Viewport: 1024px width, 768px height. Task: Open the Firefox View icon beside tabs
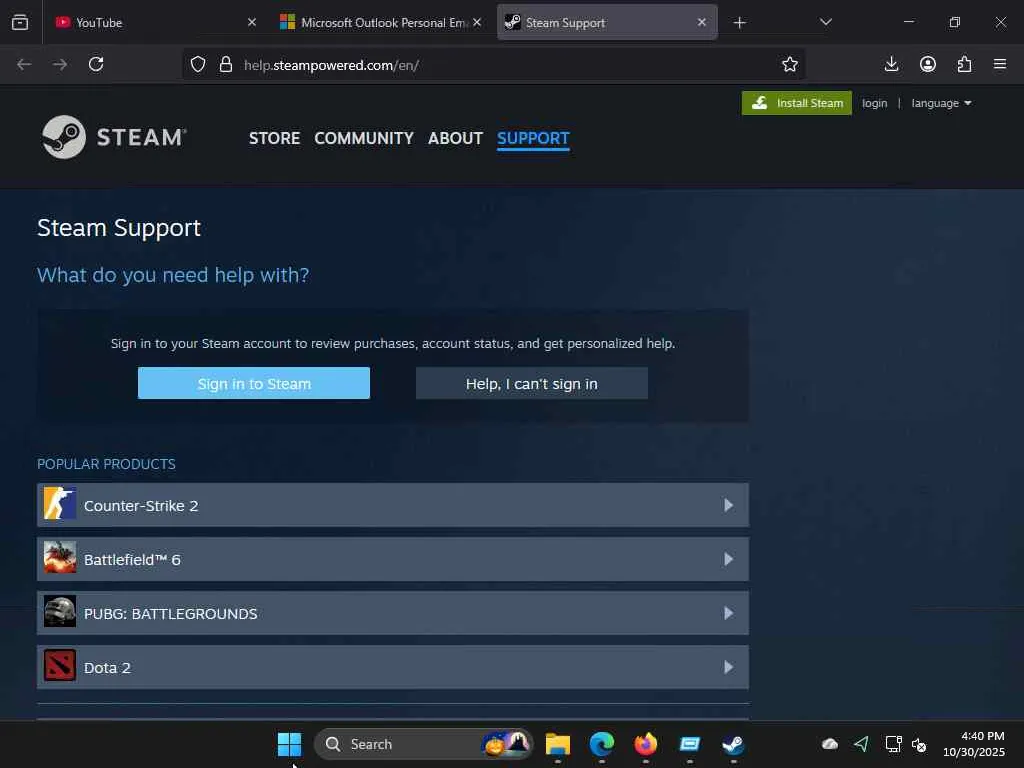coord(20,22)
